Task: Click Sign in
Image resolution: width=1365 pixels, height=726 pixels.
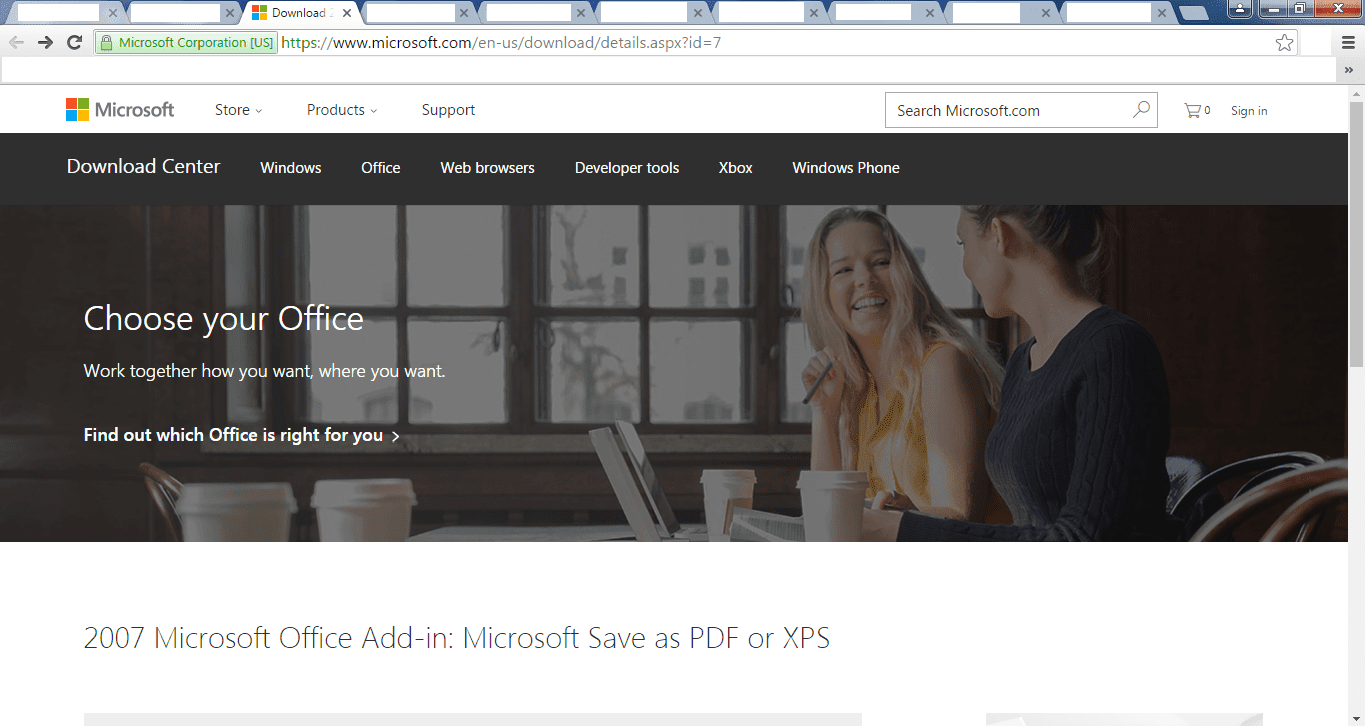Action: (1248, 110)
